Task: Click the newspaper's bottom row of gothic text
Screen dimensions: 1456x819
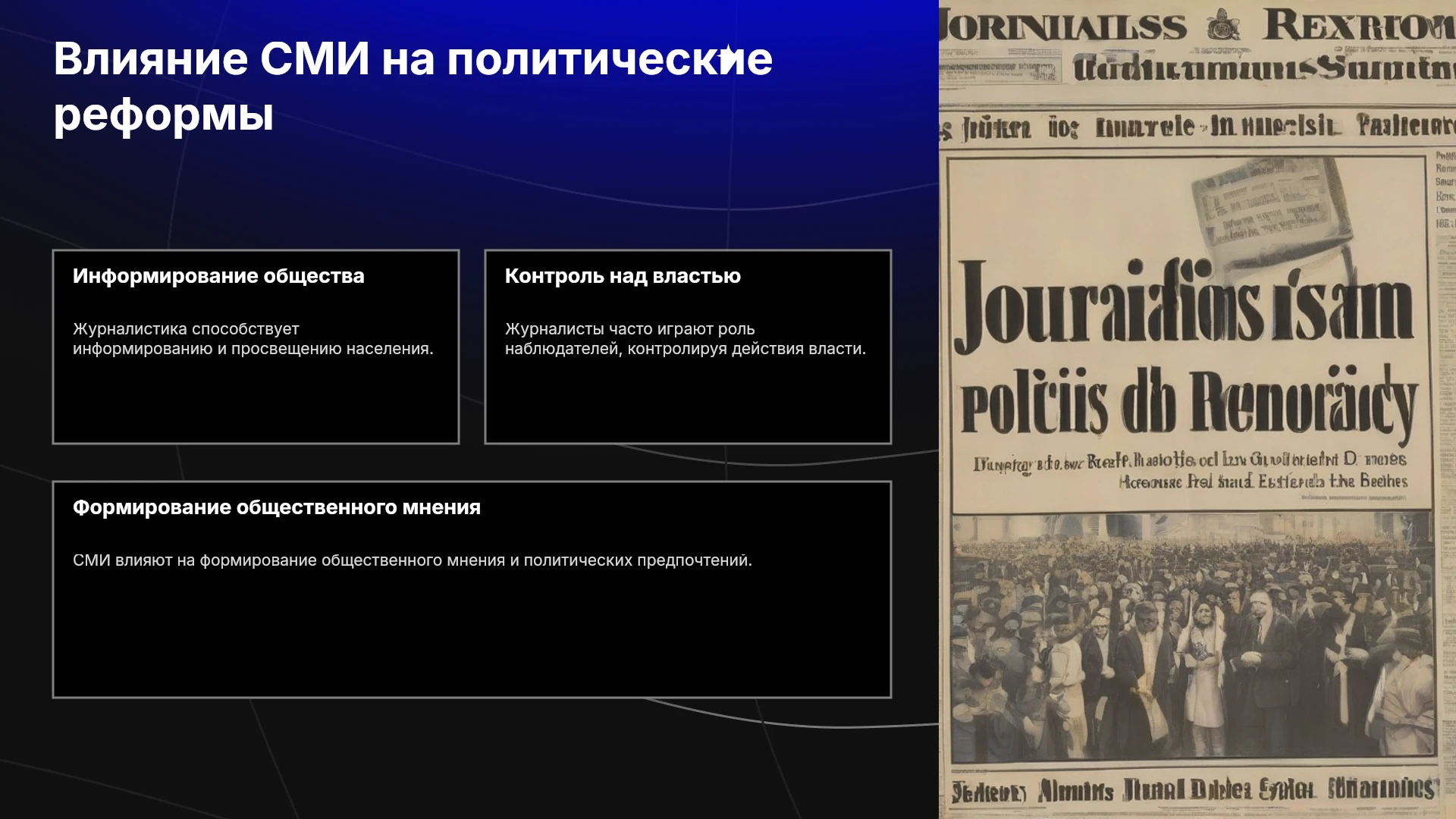Action: tap(1194, 789)
